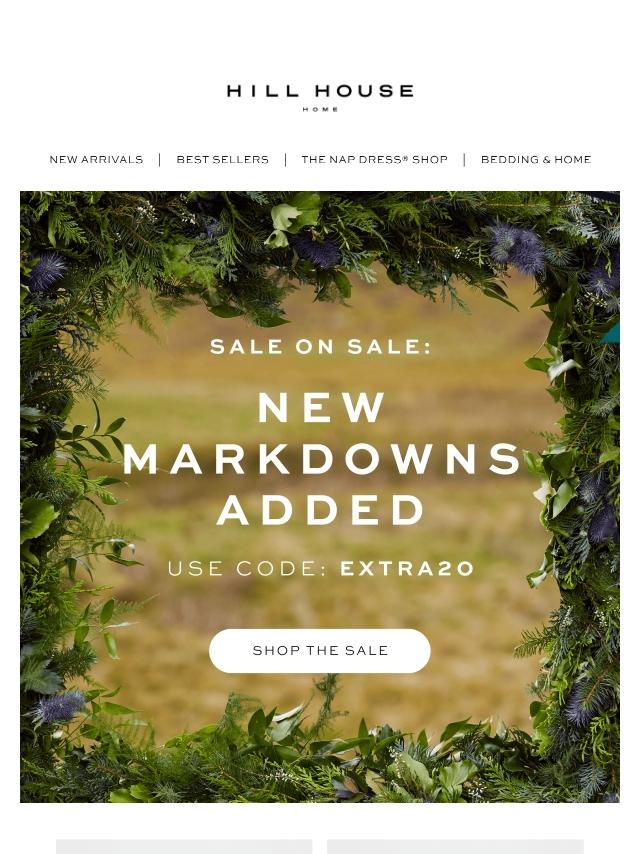Open the left product tile below banner
640x854 pixels.
184,846
